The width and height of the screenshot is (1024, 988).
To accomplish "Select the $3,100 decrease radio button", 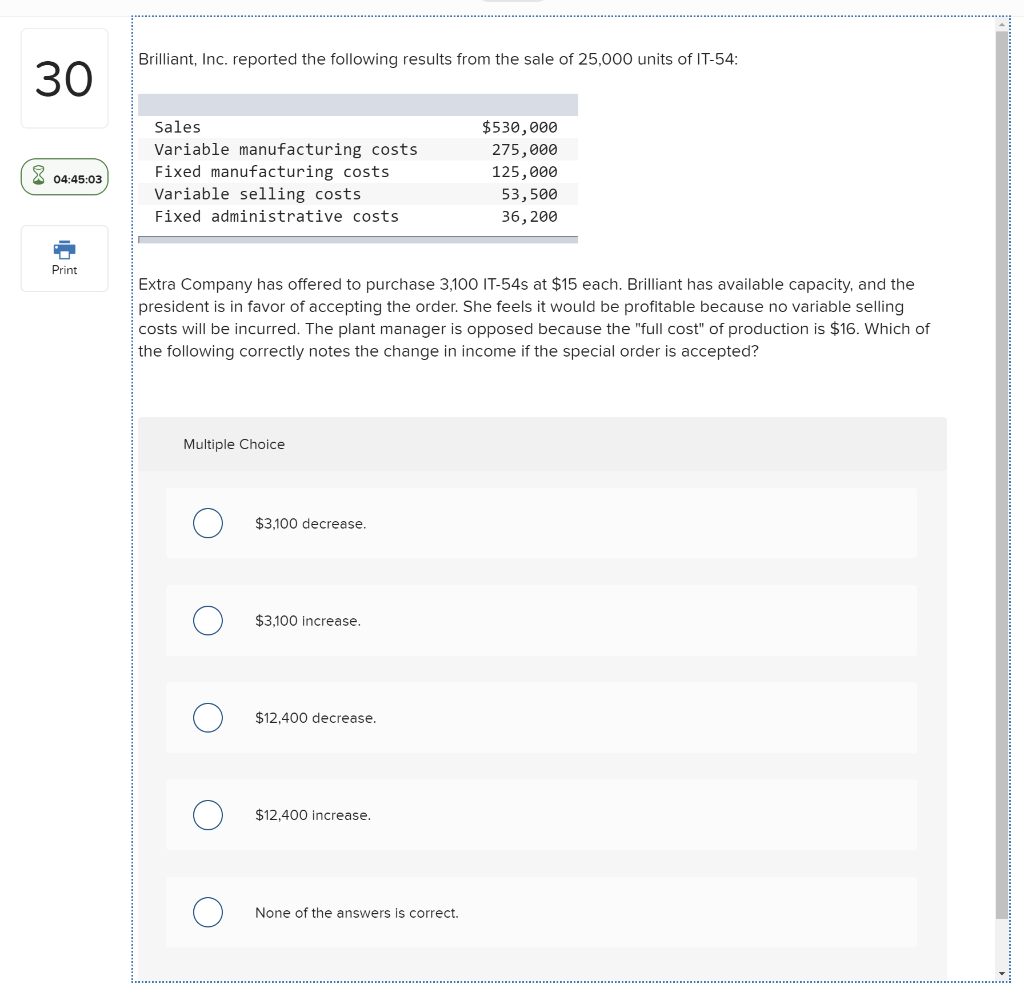I will point(208,523).
